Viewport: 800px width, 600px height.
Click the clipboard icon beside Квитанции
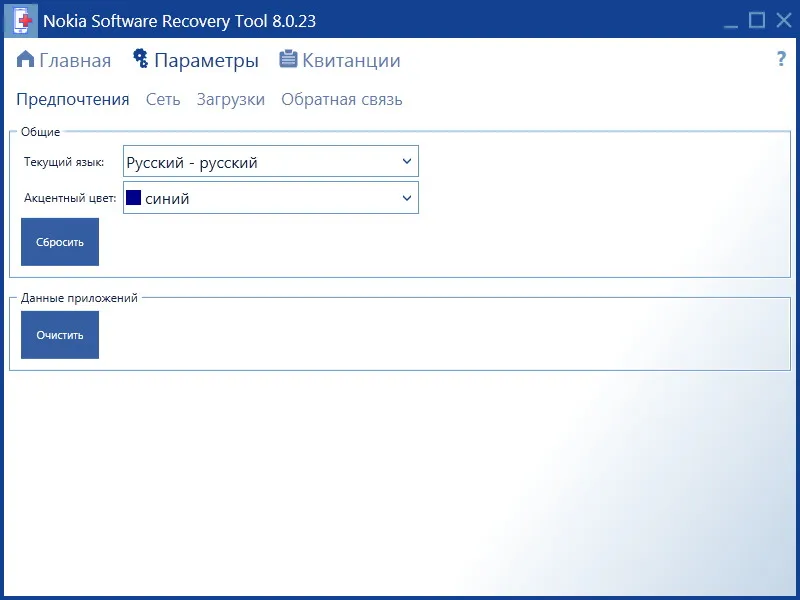click(x=288, y=59)
